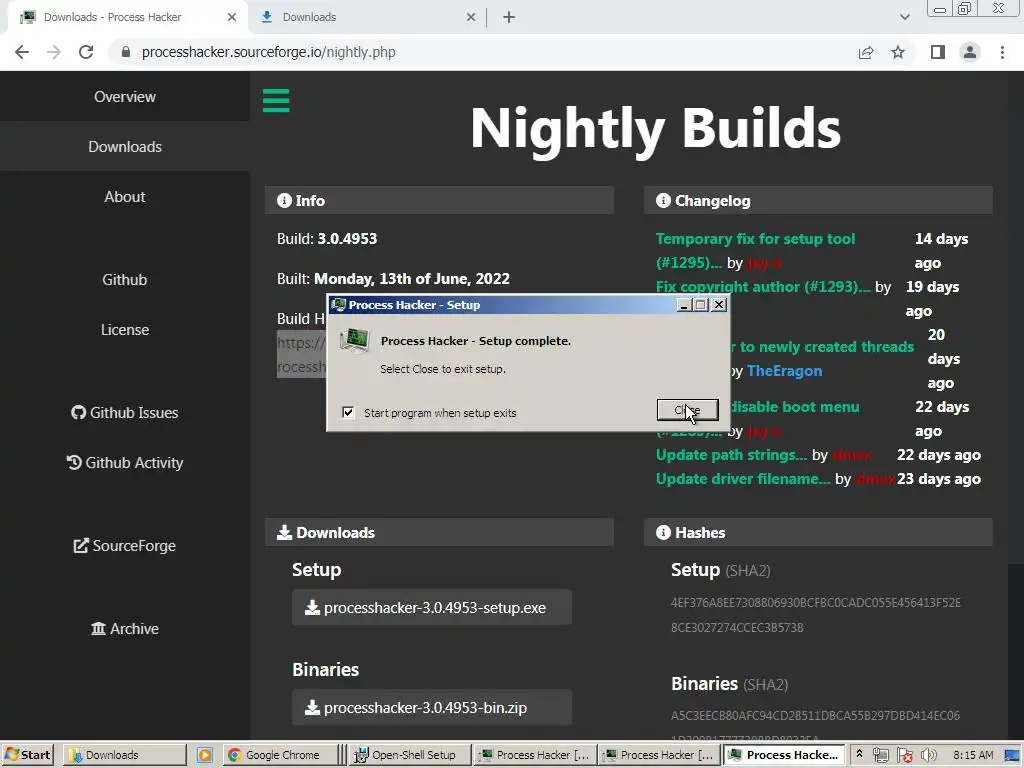This screenshot has width=1024, height=768.
Task: Click the show desktop tray icon
Action: (1012, 756)
